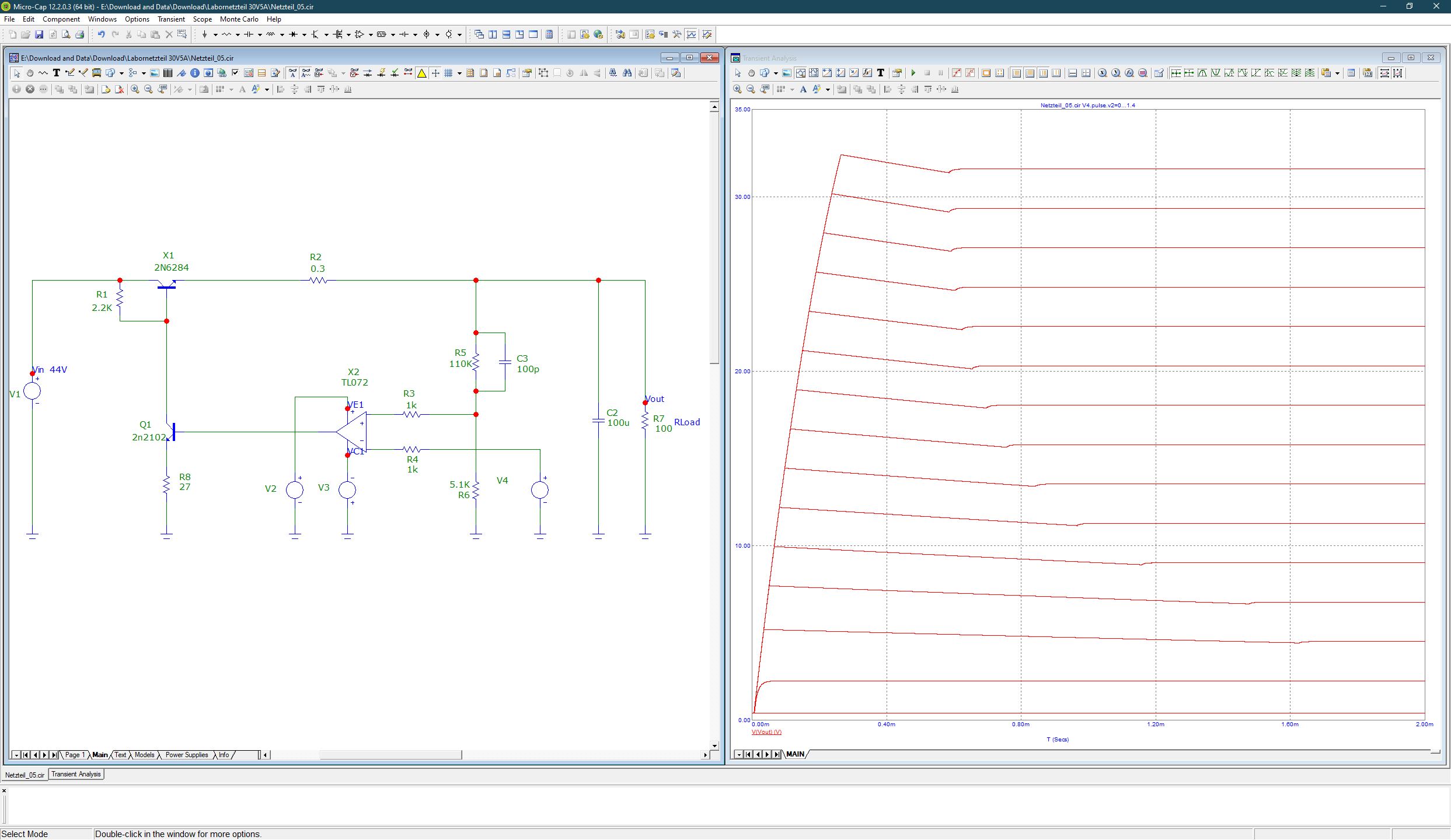Click the Peak cursor icon in analysis toolbar
Screen dimensions: 1451x840
click(1202, 73)
